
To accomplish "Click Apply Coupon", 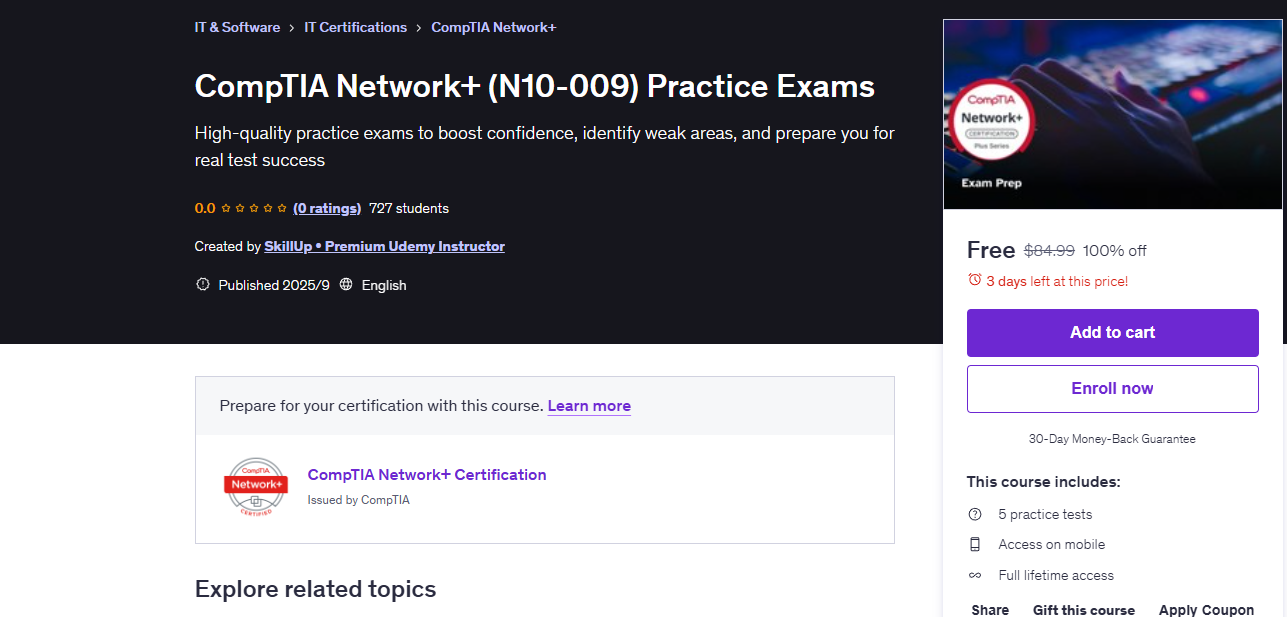I will tap(1206, 609).
